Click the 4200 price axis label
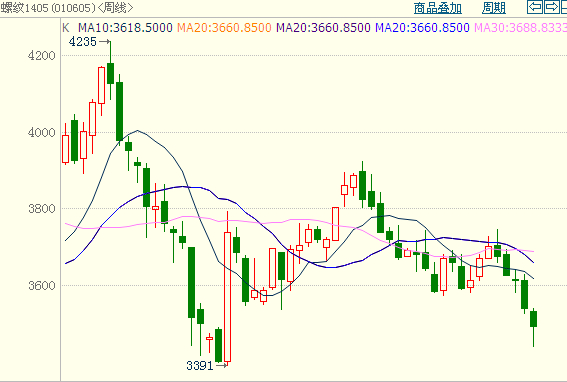The height and width of the screenshot is (382, 567). (42, 56)
